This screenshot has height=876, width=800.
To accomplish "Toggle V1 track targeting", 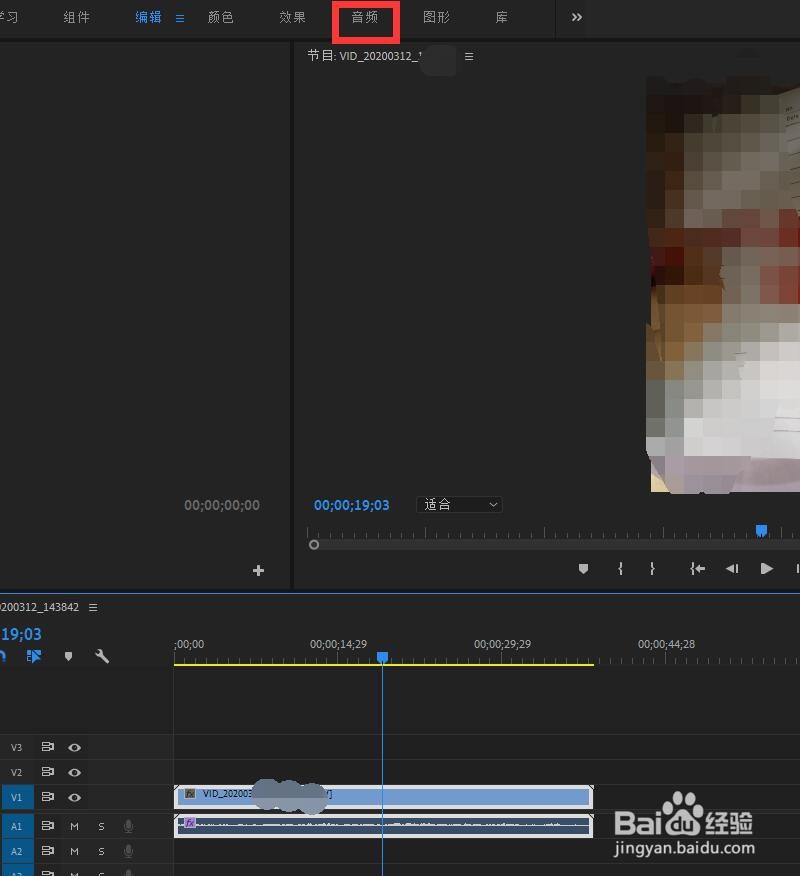I will click(17, 798).
